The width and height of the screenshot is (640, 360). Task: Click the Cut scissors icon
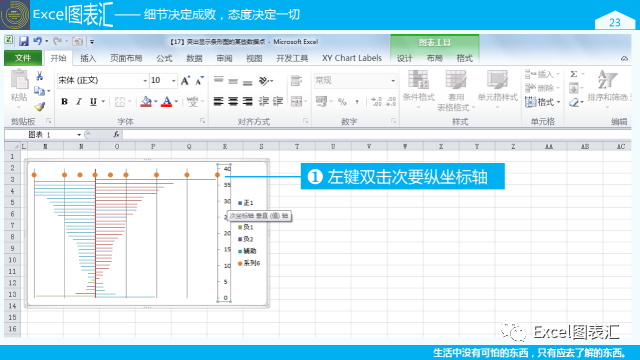click(40, 76)
